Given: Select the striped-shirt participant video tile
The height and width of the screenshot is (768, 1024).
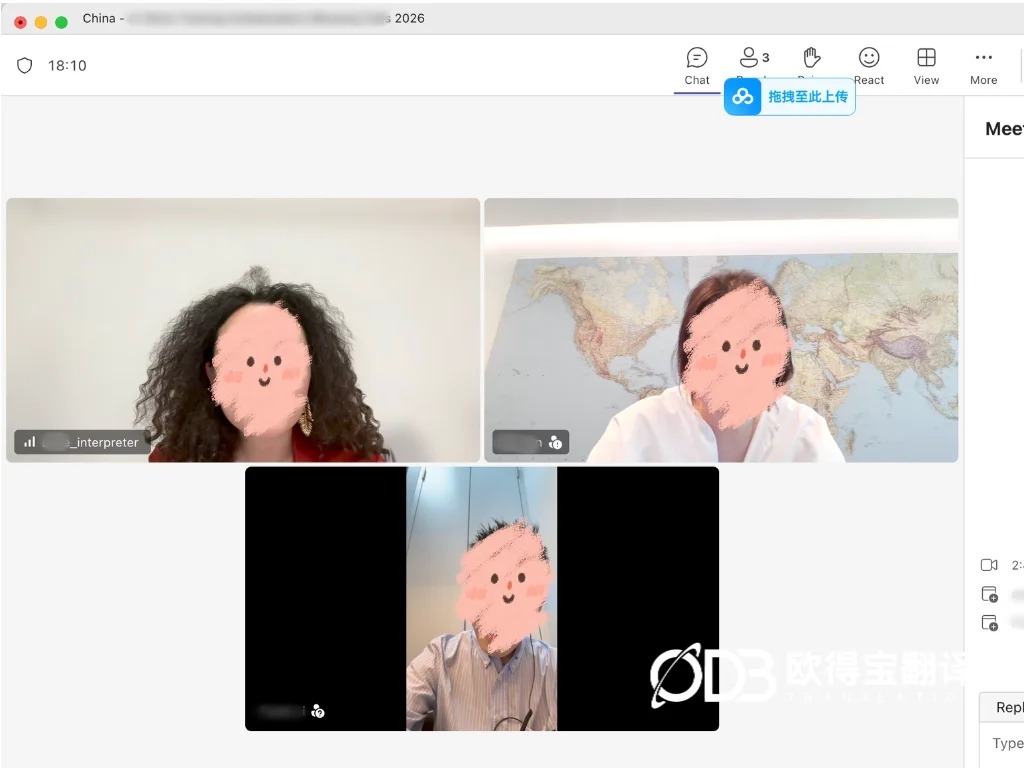Looking at the screenshot, I should tap(482, 598).
